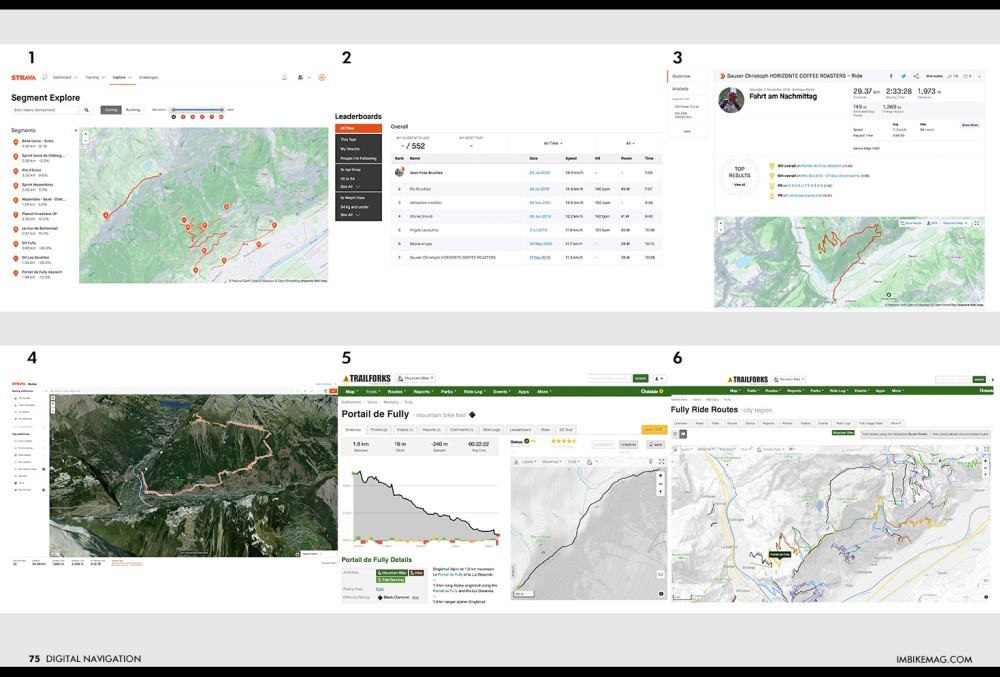1000x677 pixels.
Task: Choose the This Year leaderboard filter
Action: (x=348, y=139)
